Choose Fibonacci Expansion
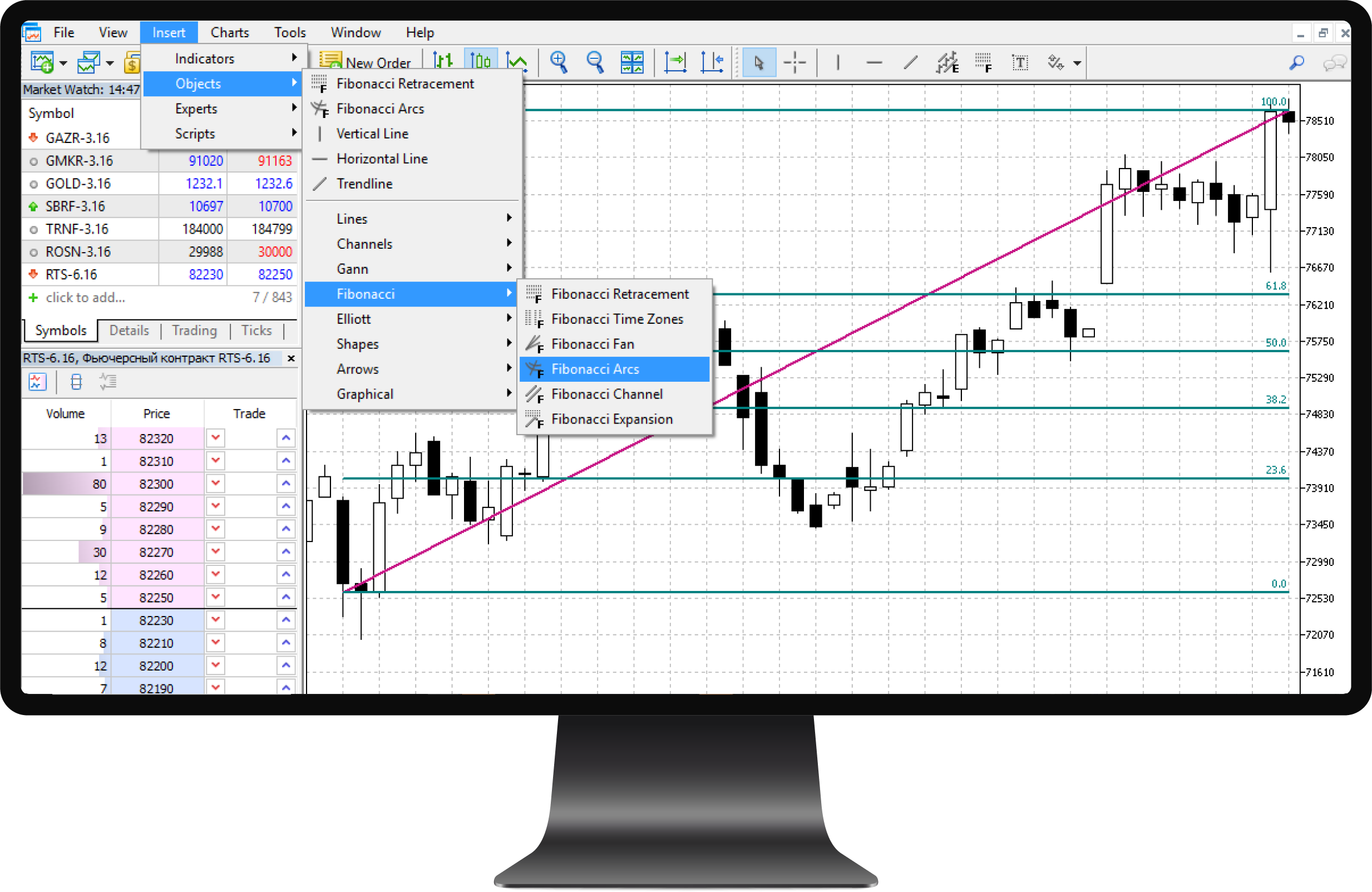 click(615, 418)
